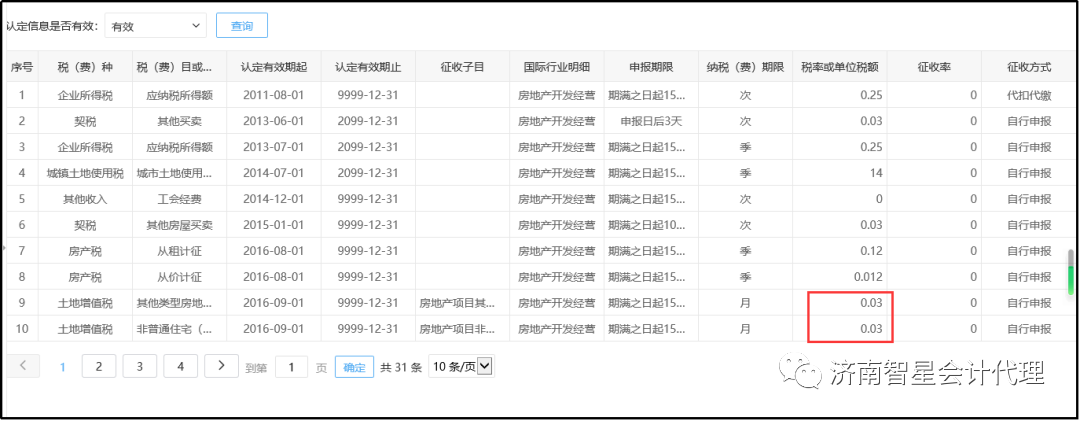Click the 纳税（费）期限 column header
The image size is (1080, 421).
click(x=745, y=67)
